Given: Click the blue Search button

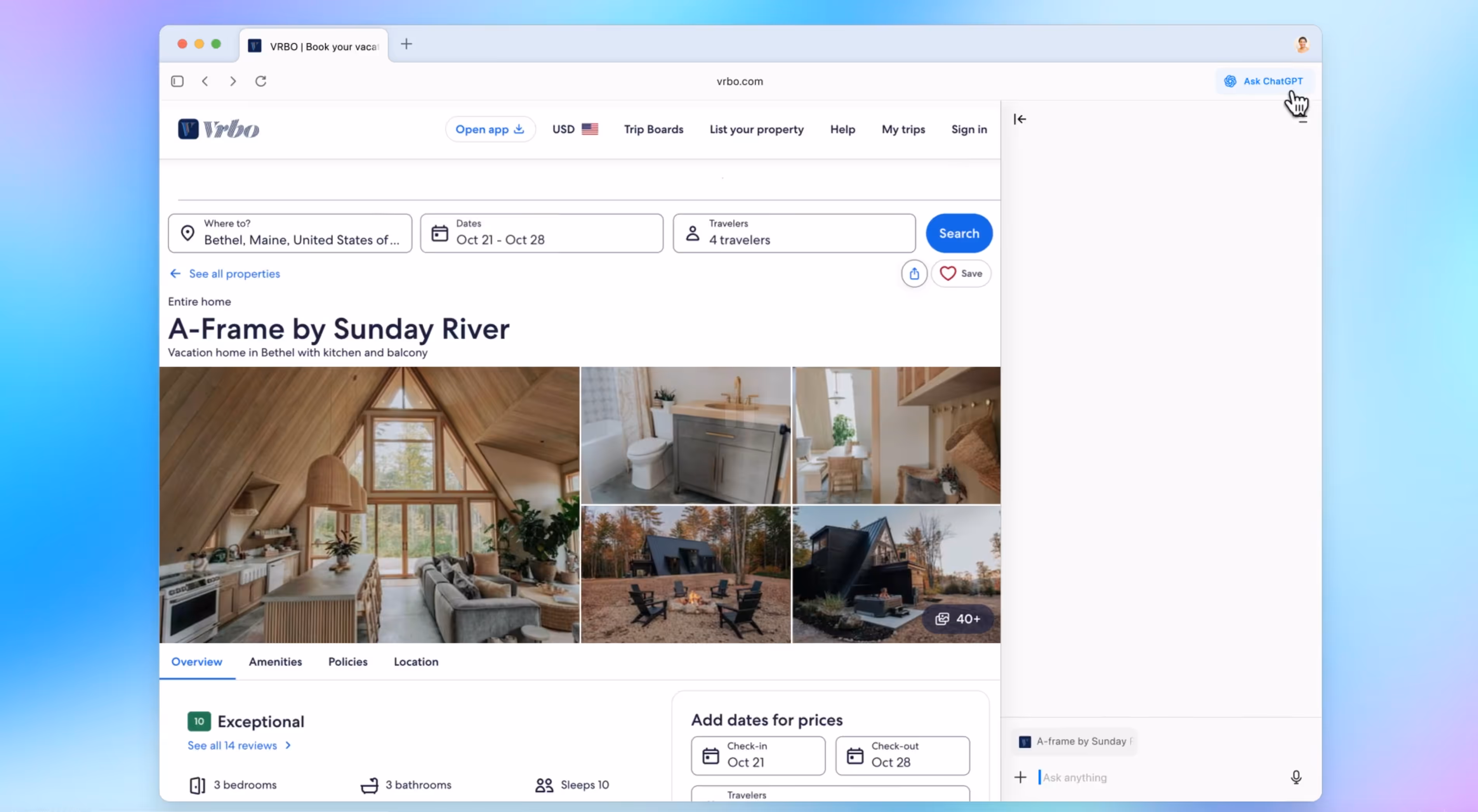Looking at the screenshot, I should coord(958,233).
